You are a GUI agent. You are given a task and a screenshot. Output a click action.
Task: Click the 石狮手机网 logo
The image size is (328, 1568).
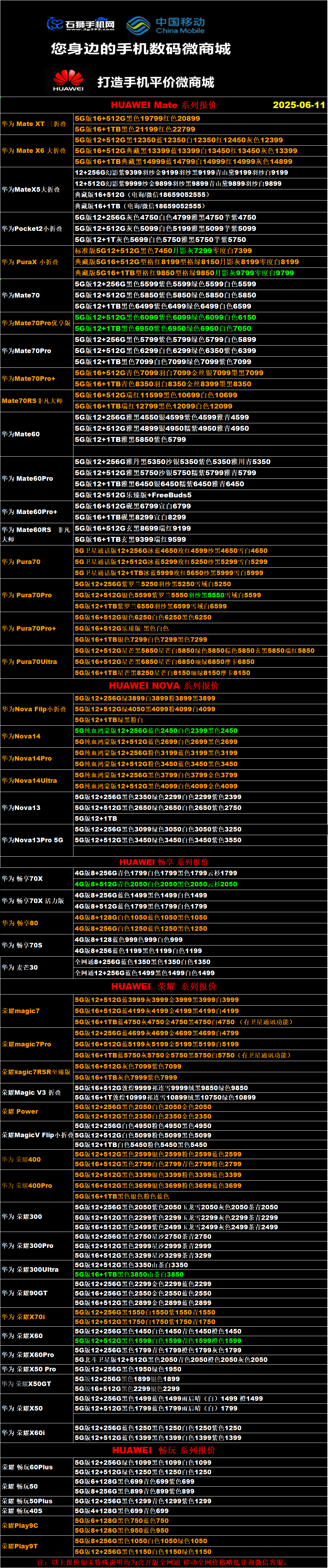pos(80,24)
